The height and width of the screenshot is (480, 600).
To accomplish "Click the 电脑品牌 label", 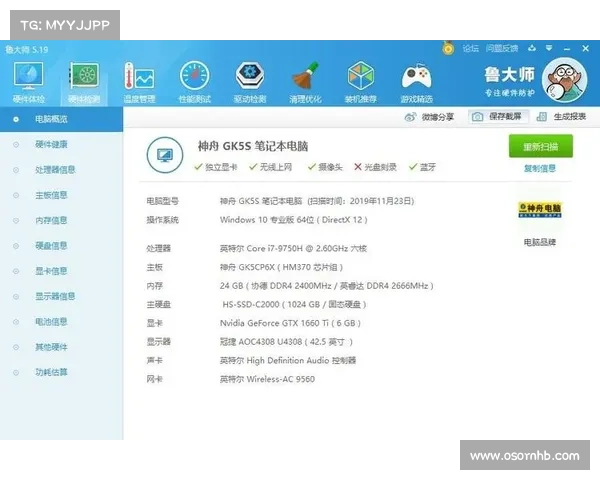I will click(540, 242).
